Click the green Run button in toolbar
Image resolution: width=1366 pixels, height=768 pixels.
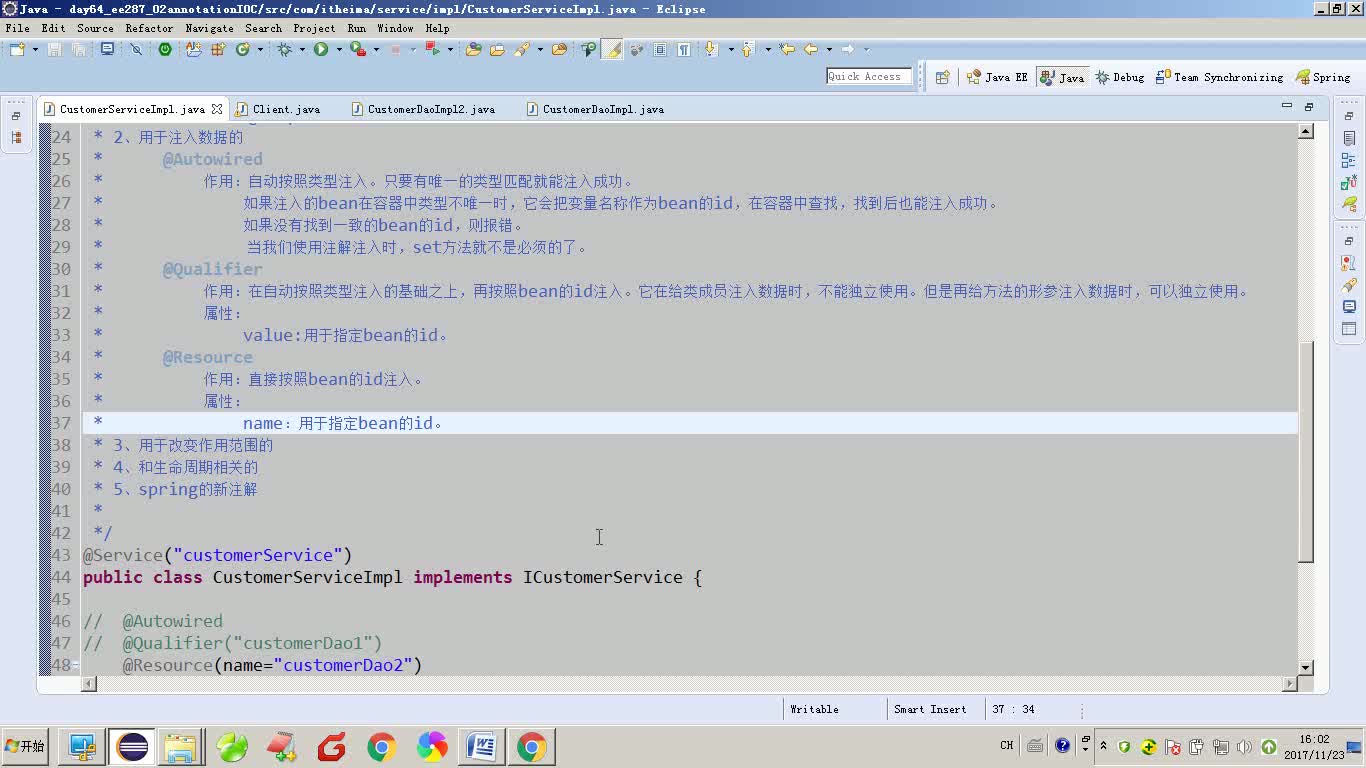321,49
